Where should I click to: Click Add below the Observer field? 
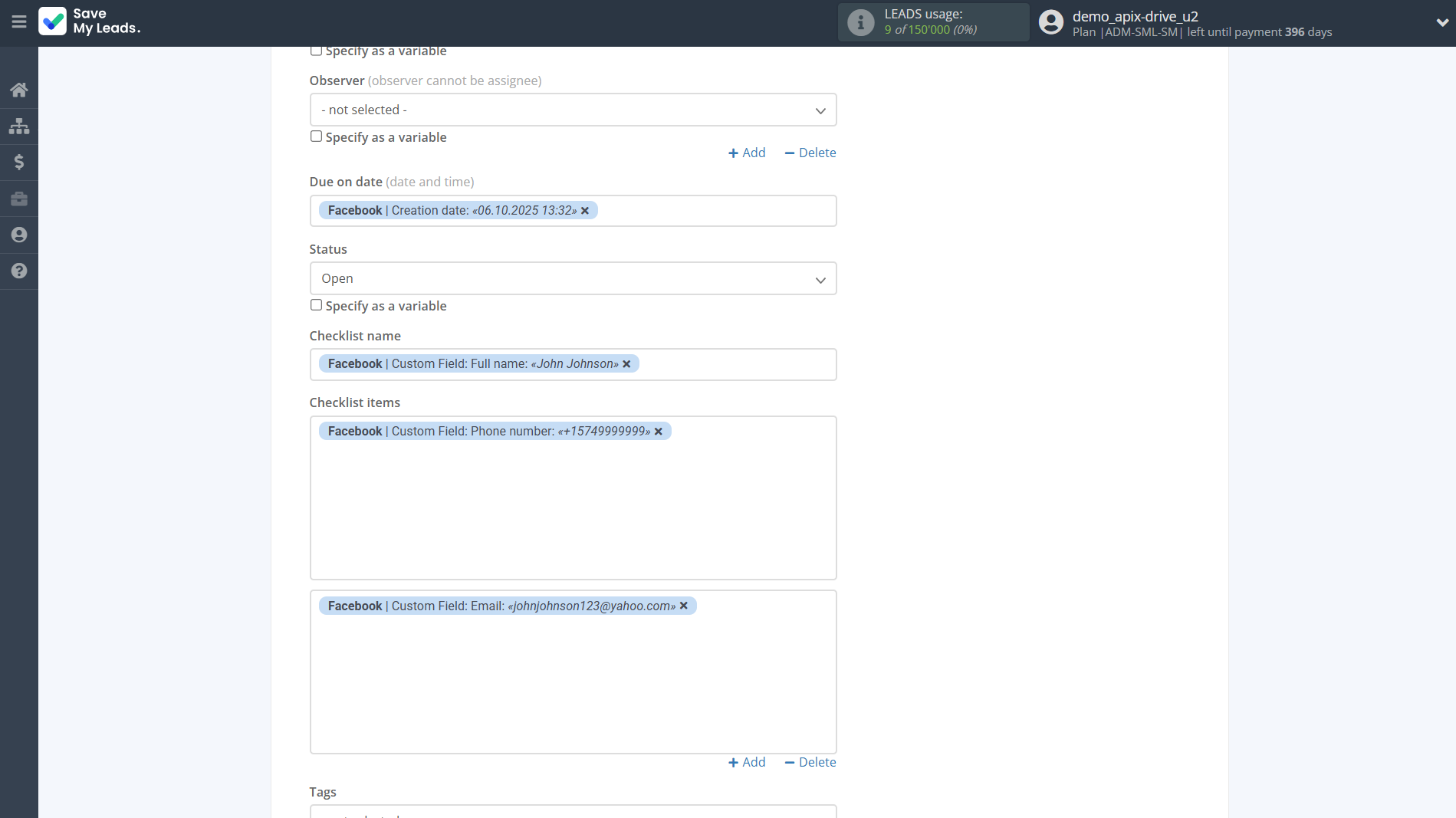click(746, 153)
